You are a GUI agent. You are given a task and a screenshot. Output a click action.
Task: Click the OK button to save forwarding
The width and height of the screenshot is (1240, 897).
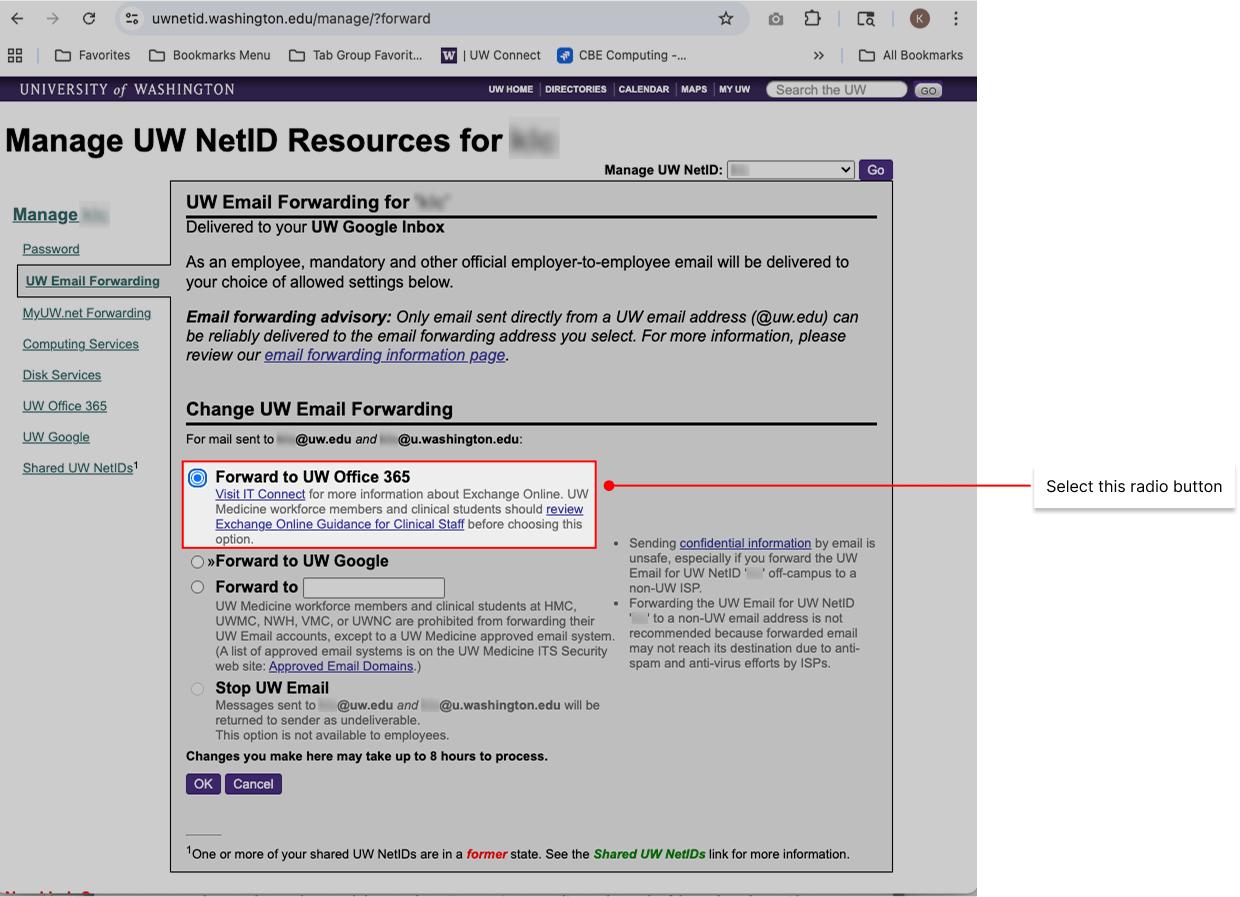203,784
